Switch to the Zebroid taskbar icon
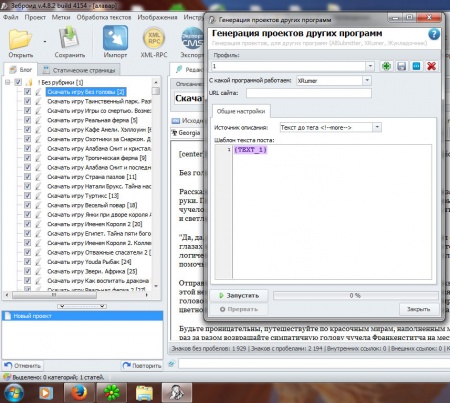The width and height of the screenshot is (450, 403). pos(177,393)
